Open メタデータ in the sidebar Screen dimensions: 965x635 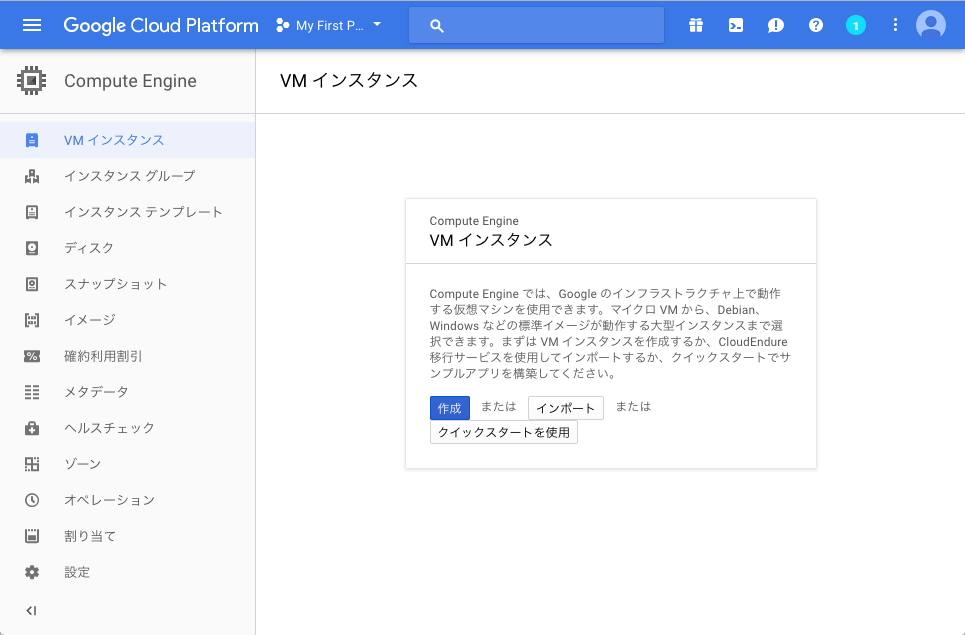point(127,392)
